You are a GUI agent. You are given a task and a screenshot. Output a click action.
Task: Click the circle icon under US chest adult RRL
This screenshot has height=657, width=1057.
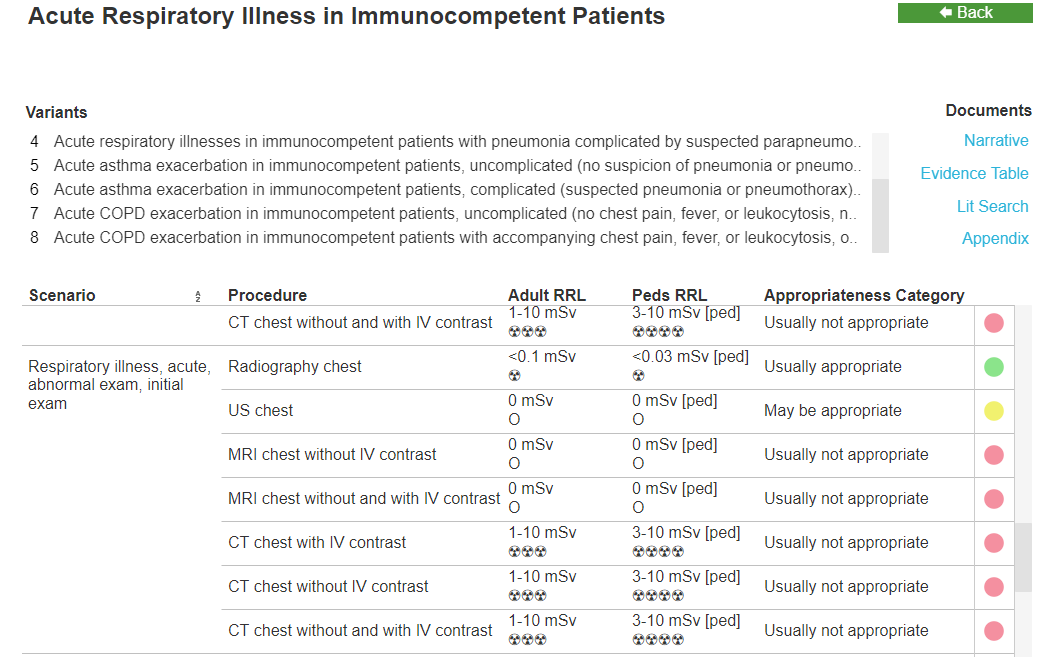coord(514,419)
